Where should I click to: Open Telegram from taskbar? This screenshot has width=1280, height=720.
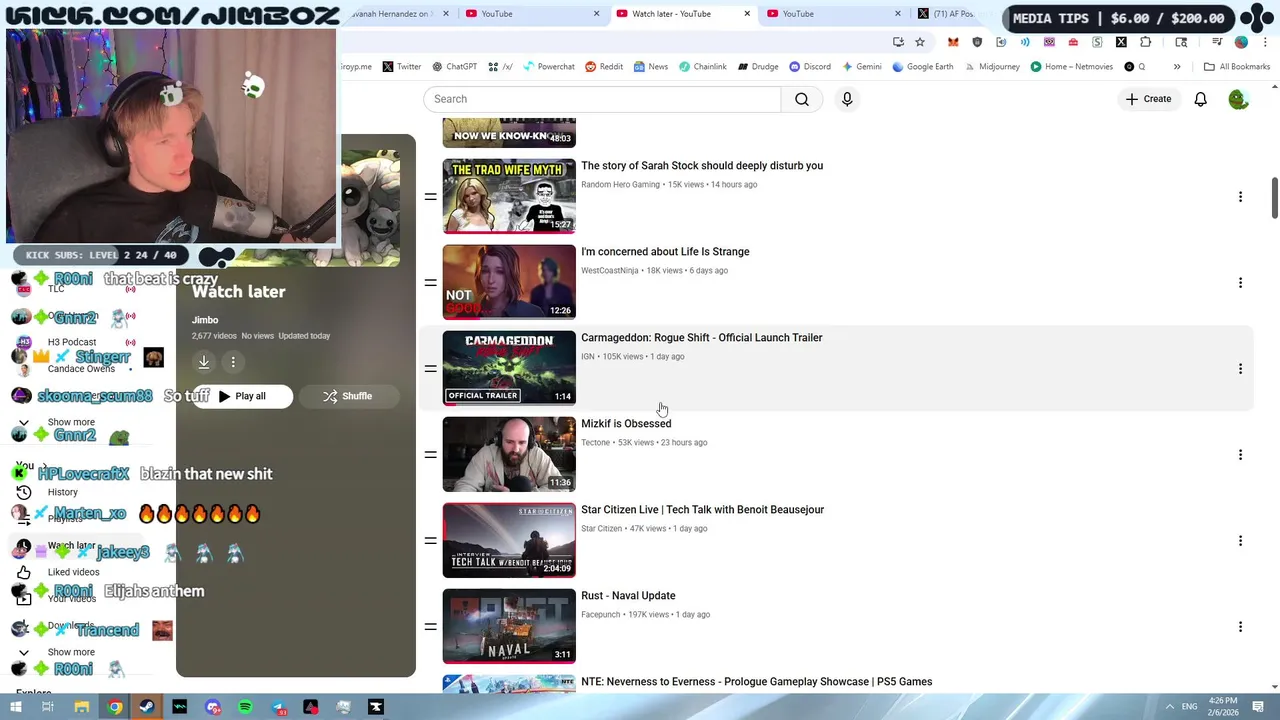click(x=278, y=707)
